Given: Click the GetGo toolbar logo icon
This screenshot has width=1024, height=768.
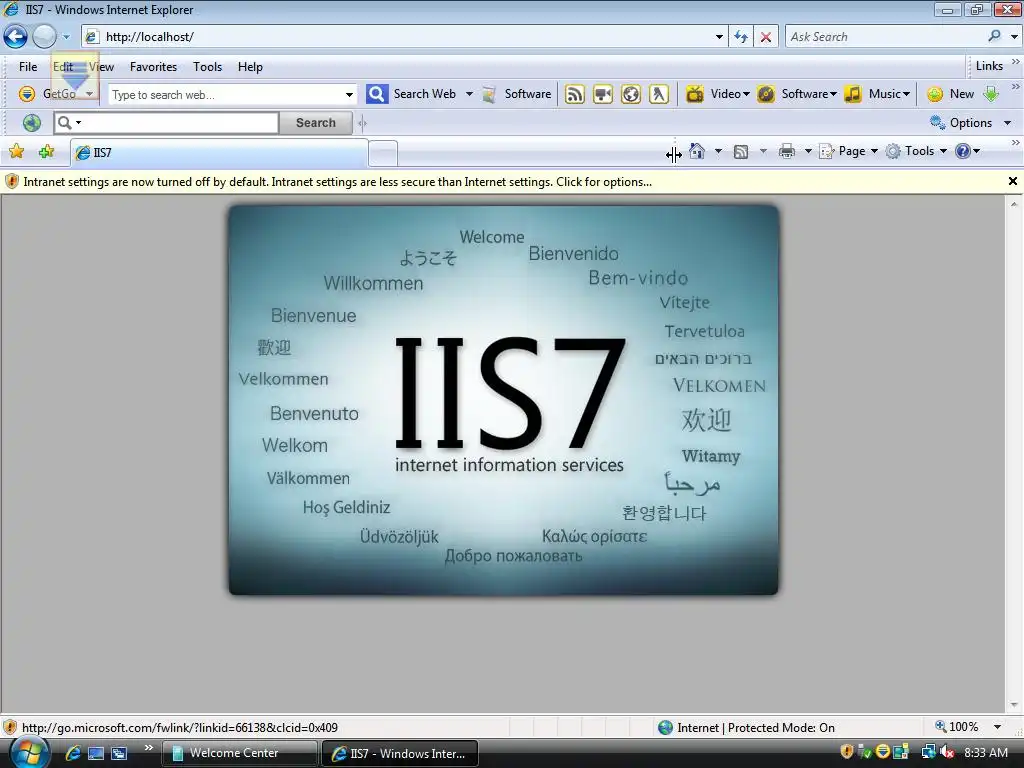Looking at the screenshot, I should [x=27, y=94].
